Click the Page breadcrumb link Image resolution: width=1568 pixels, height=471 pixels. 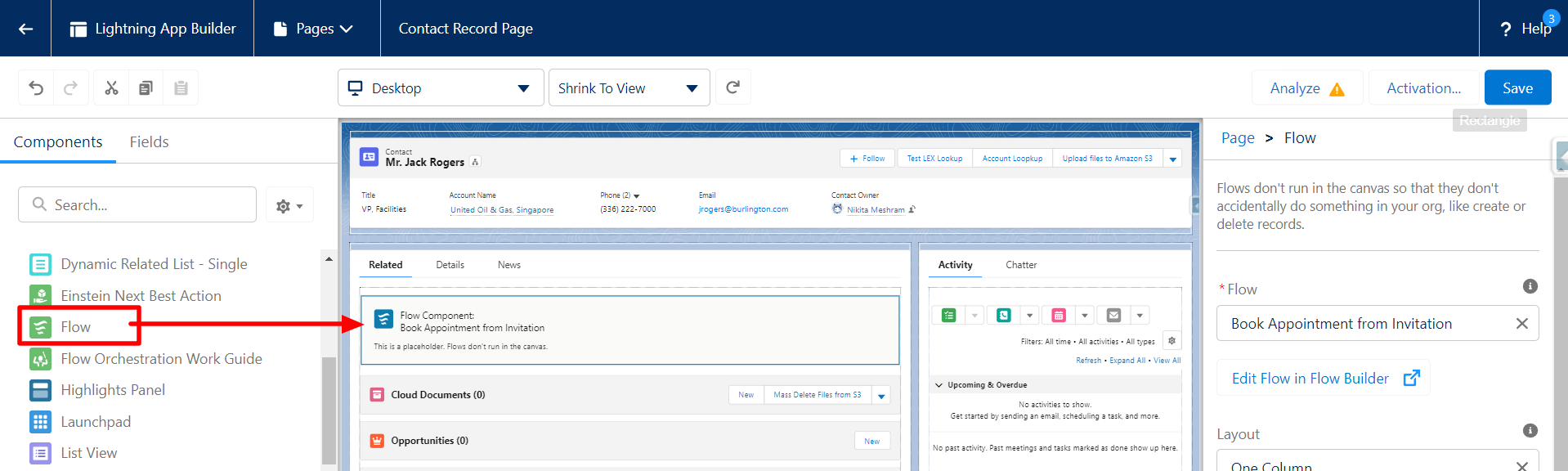pos(1238,138)
